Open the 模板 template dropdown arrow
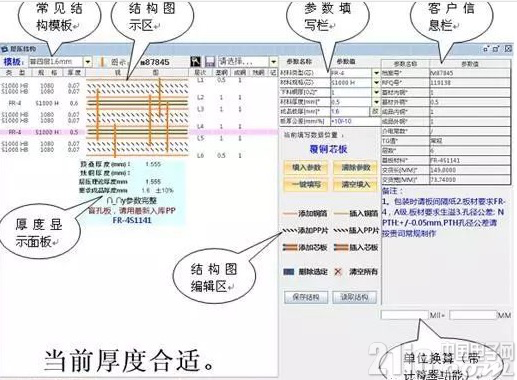This screenshot has width=517, height=380. 88,62
